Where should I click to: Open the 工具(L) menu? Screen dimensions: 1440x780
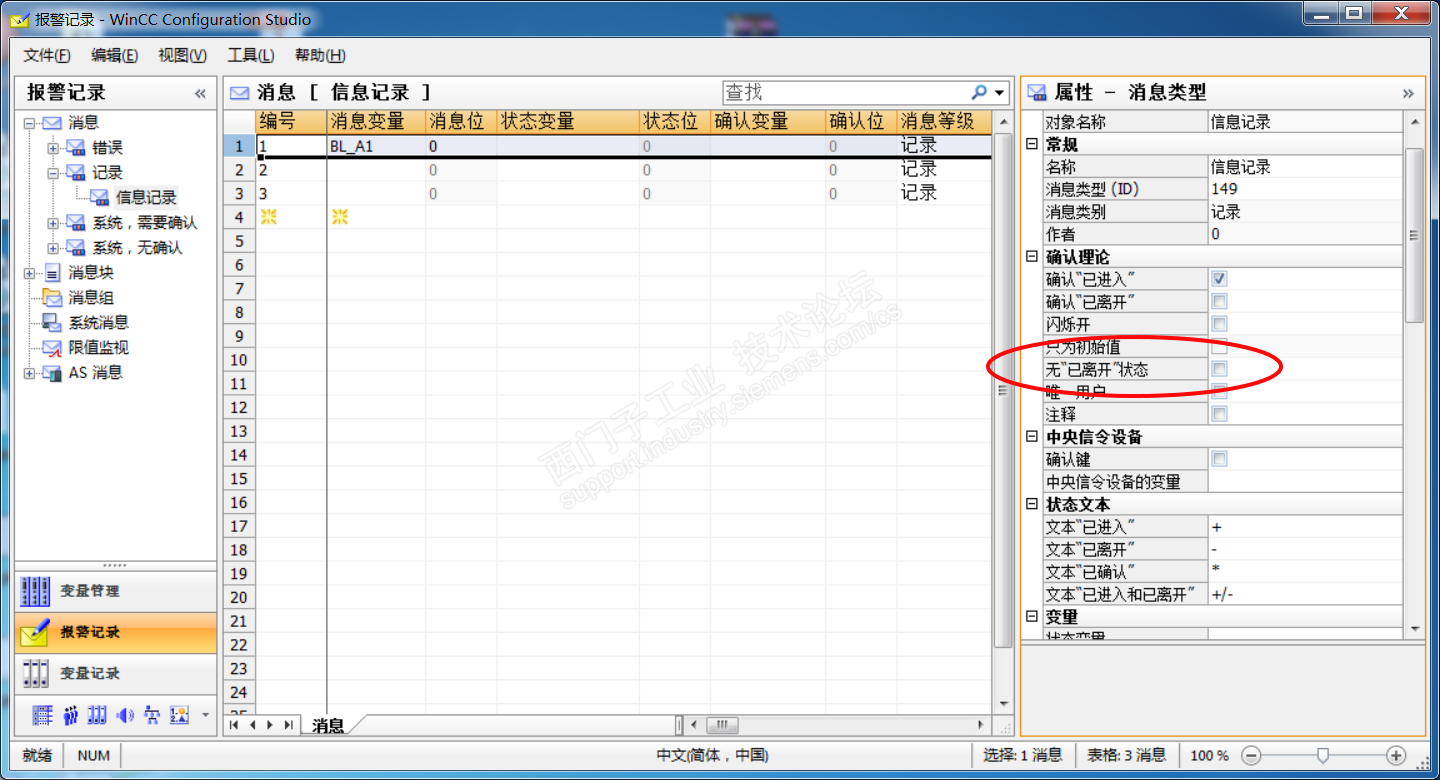[250, 55]
